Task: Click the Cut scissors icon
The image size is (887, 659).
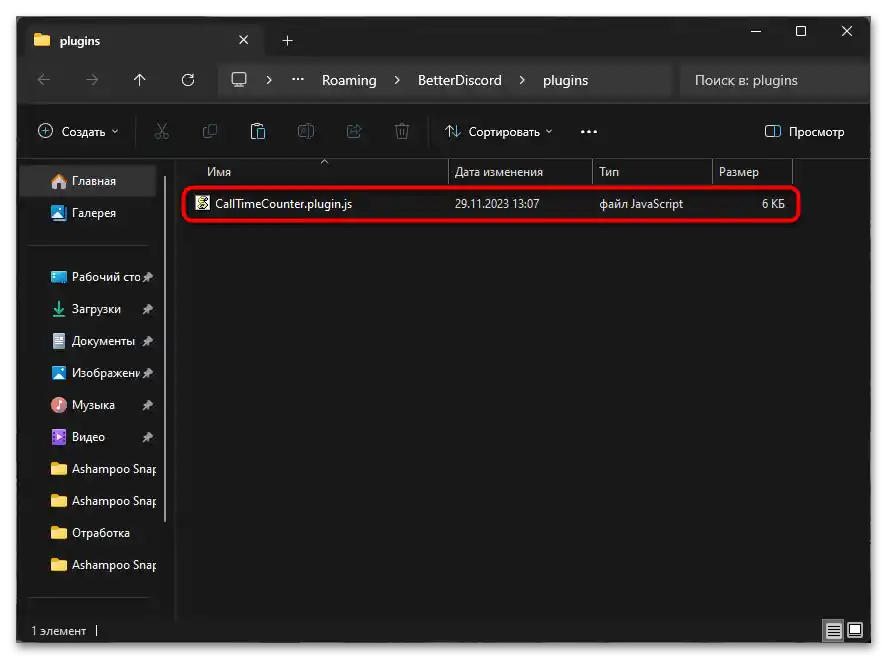Action: [x=162, y=132]
